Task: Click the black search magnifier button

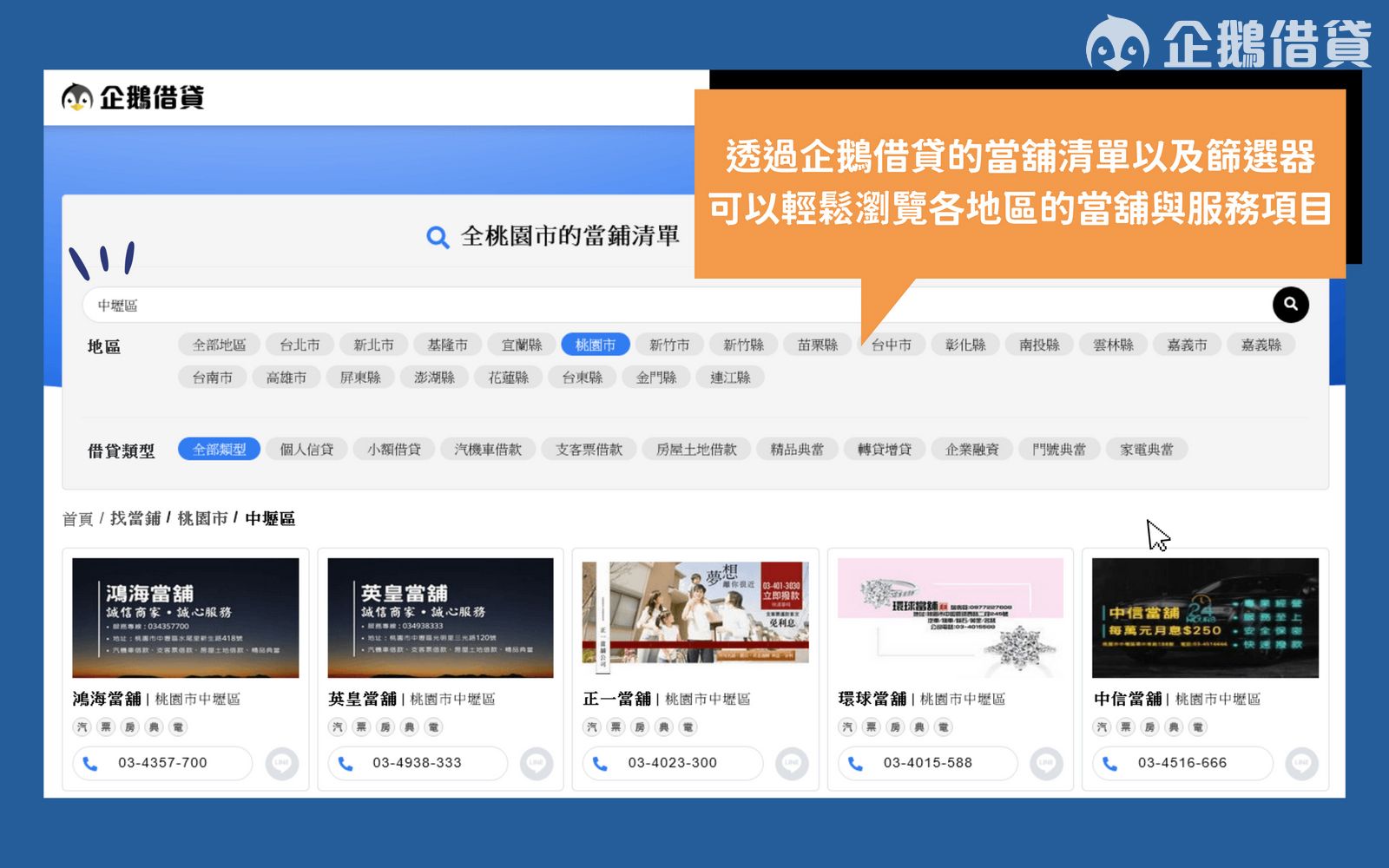Action: coord(1290,305)
